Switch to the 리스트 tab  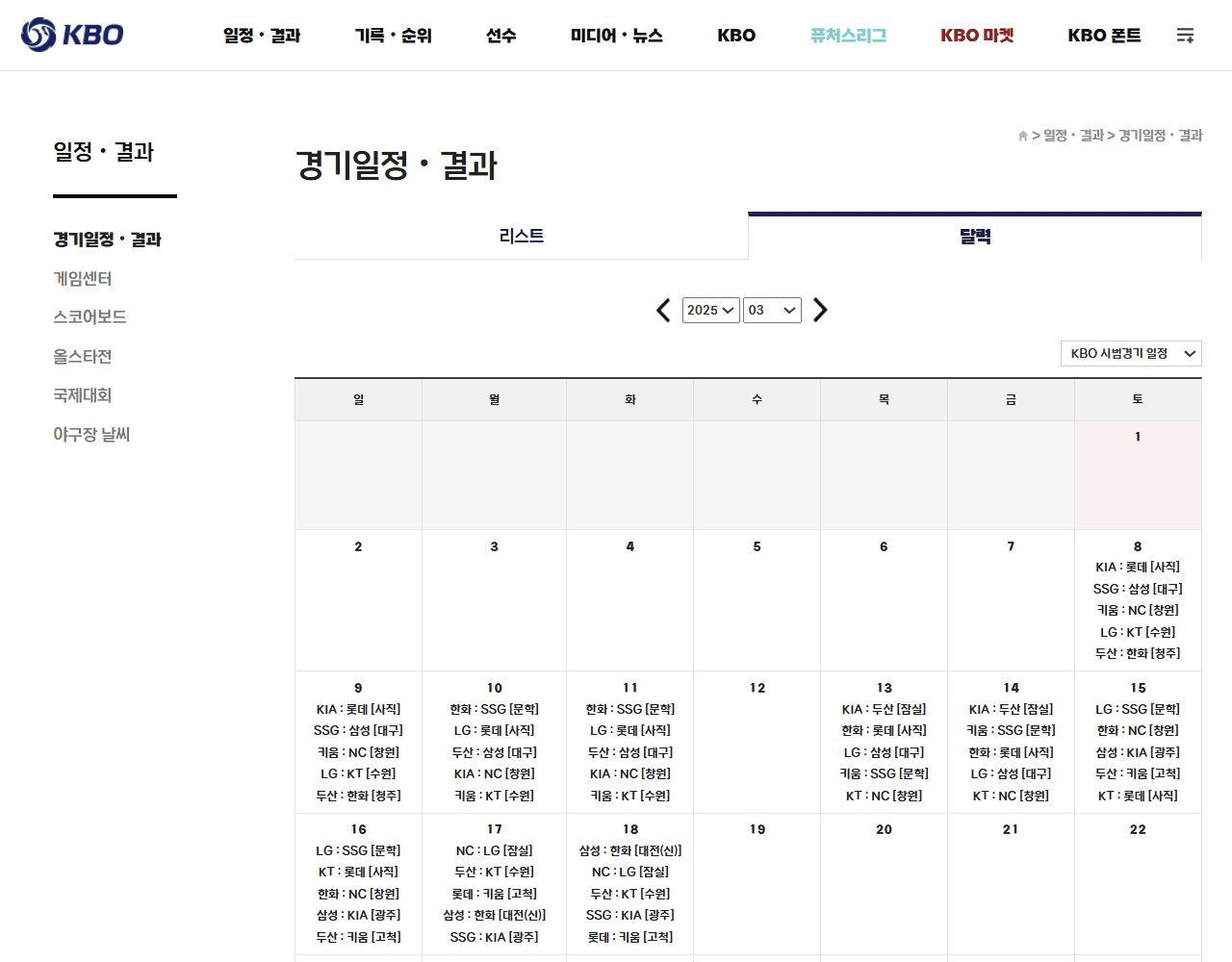pyautogui.click(x=521, y=236)
